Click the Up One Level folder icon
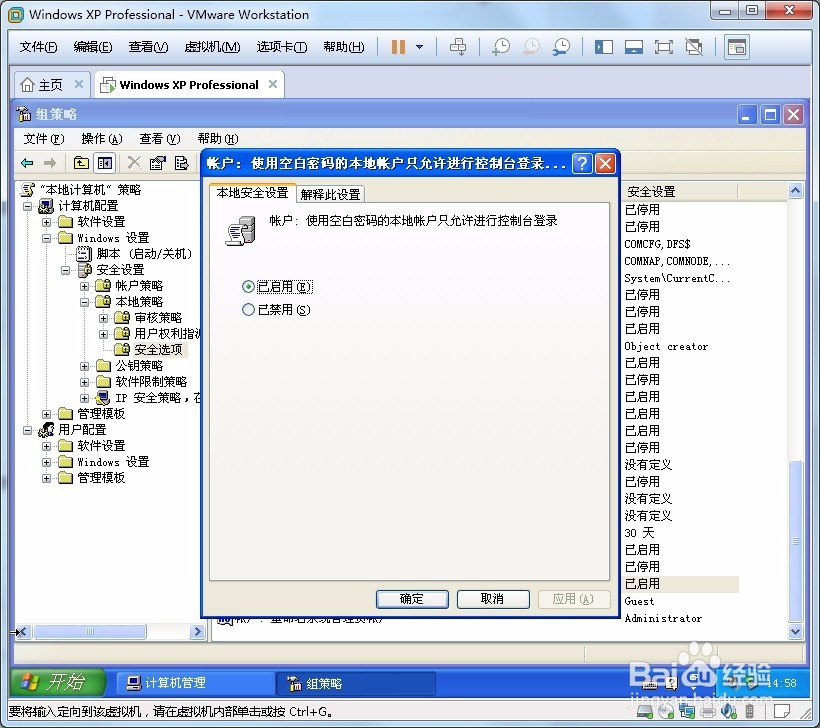Screen dimensions: 820x728 pos(79,162)
